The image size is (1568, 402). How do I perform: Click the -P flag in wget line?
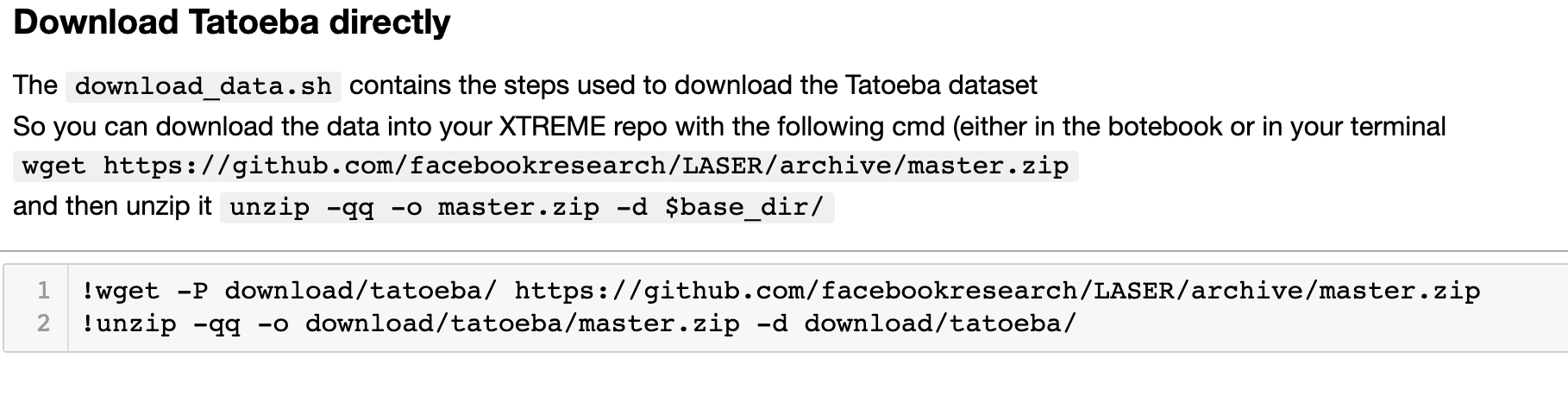[x=192, y=291]
